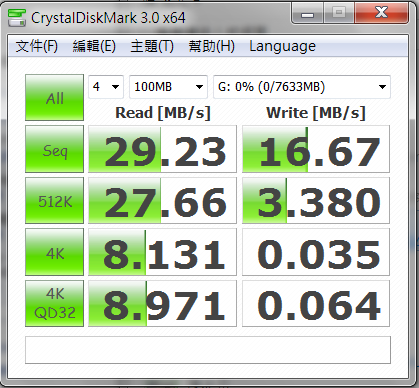
Task: Click the 4K QD32 write value 0.064
Action: tap(316, 303)
